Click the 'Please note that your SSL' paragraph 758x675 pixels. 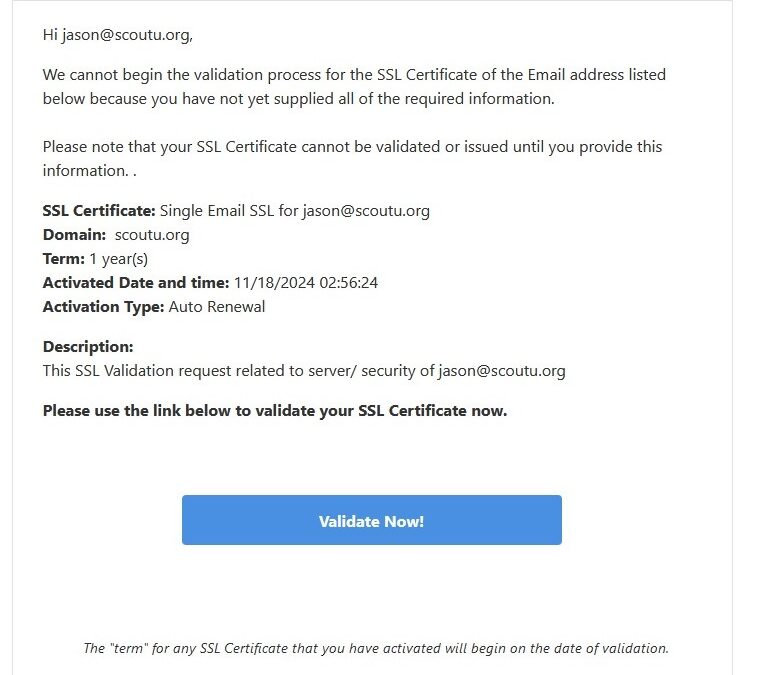coord(352,159)
